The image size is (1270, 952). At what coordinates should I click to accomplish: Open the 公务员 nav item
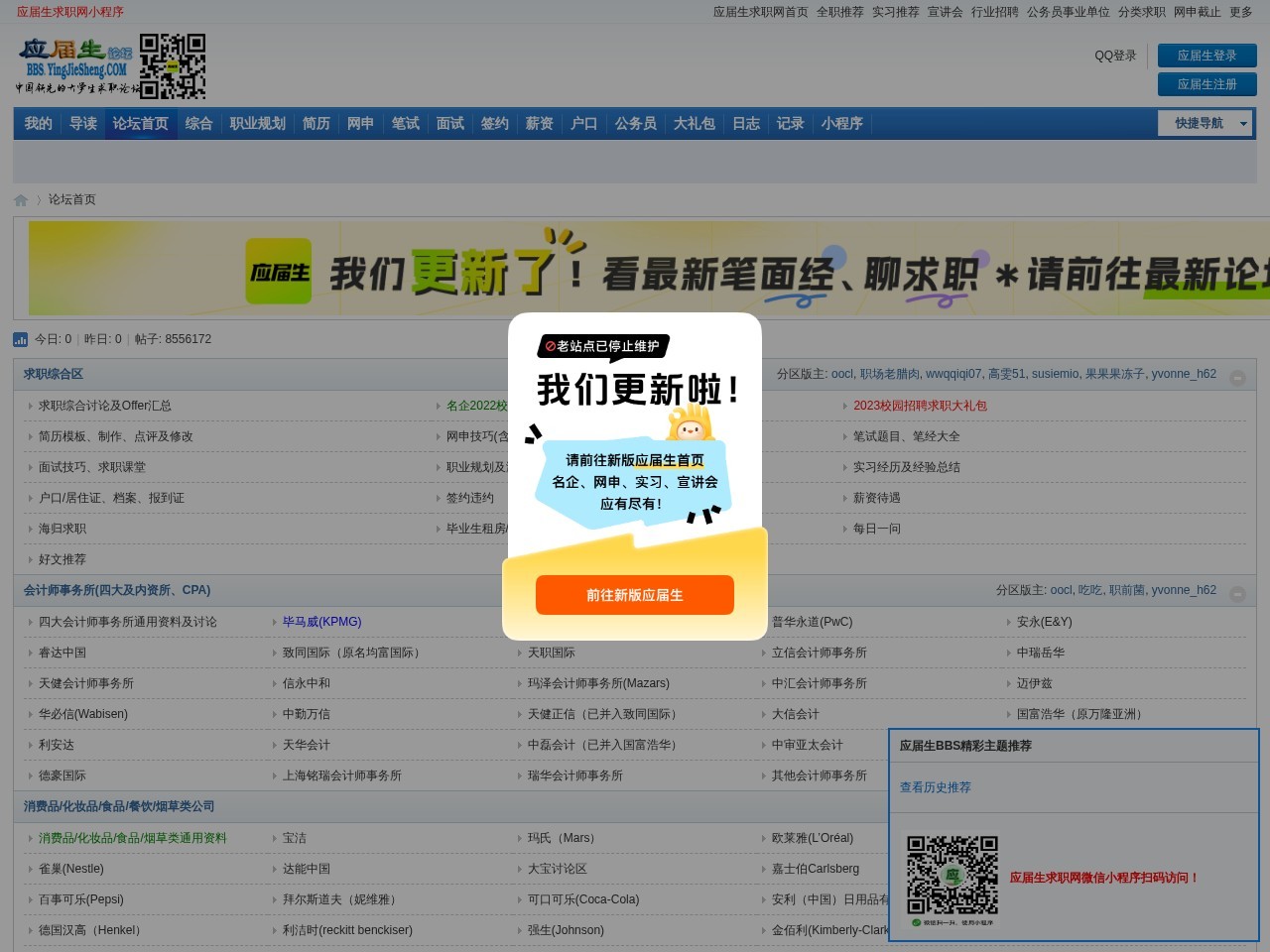pos(636,123)
